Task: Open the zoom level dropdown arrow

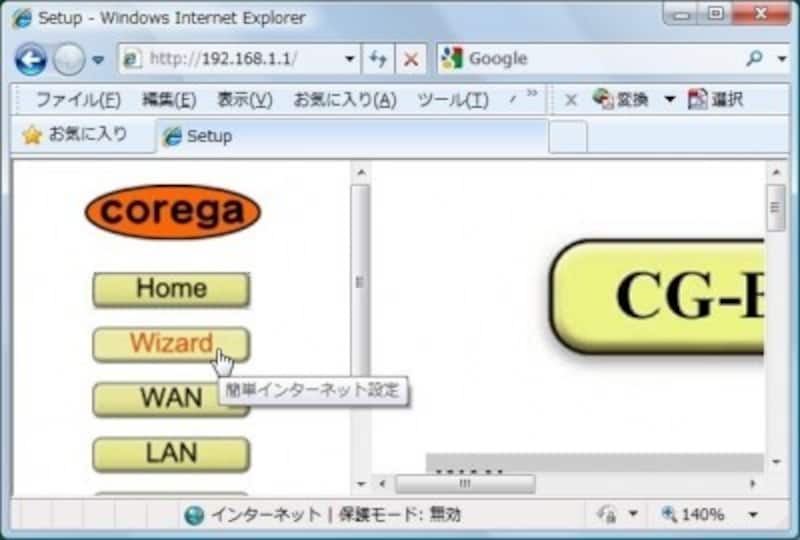Action: [x=753, y=514]
